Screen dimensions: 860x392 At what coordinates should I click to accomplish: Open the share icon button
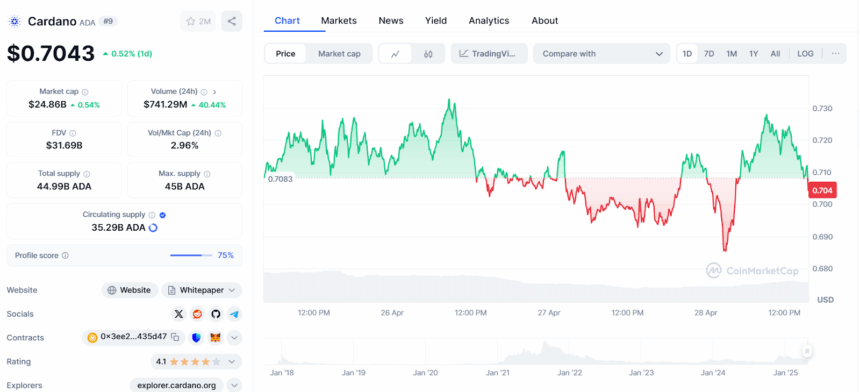(231, 21)
